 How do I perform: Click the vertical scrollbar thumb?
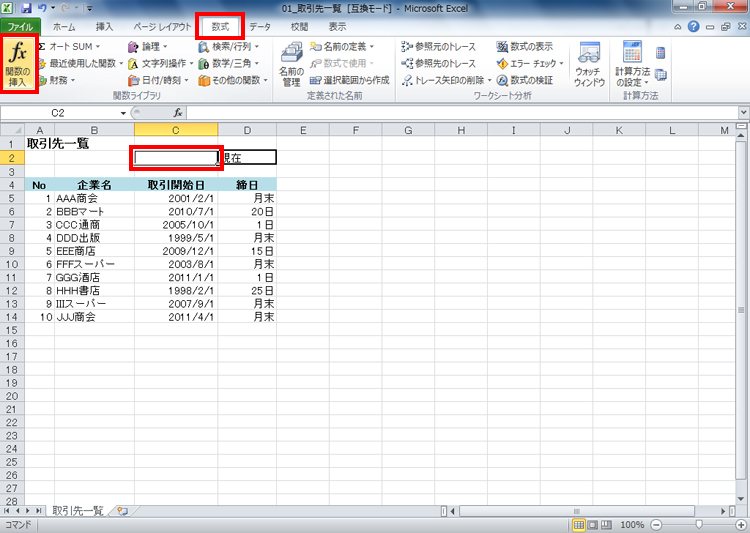point(741,310)
